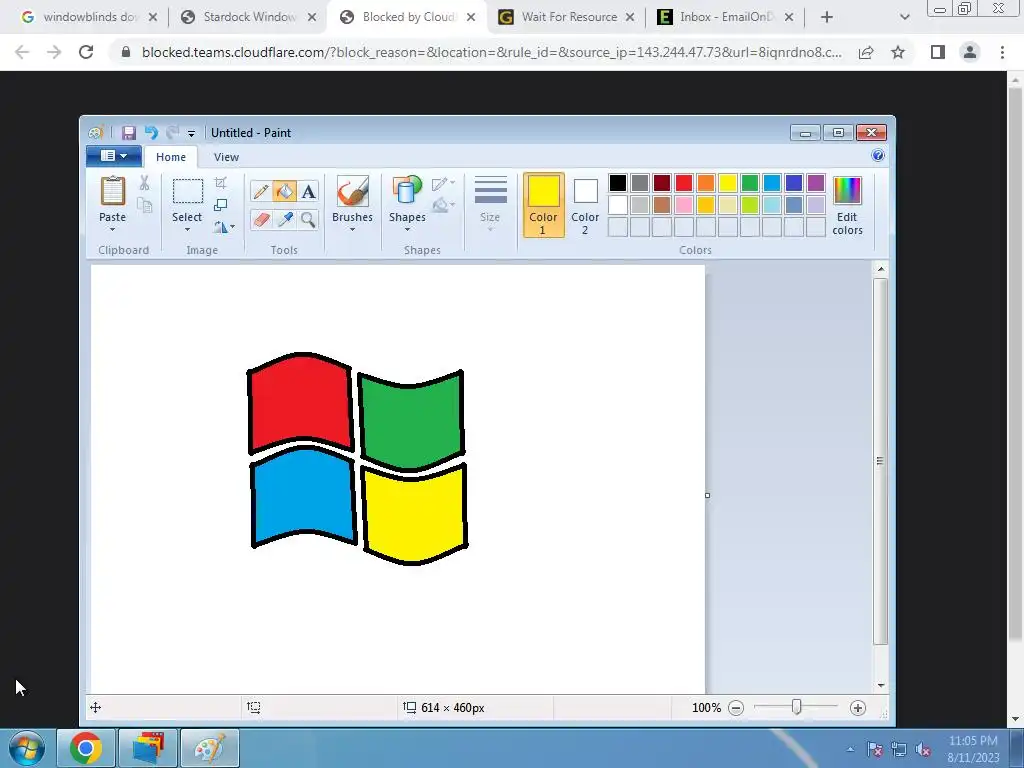This screenshot has width=1024, height=768.
Task: Choose the purple color swatch
Action: (816, 183)
